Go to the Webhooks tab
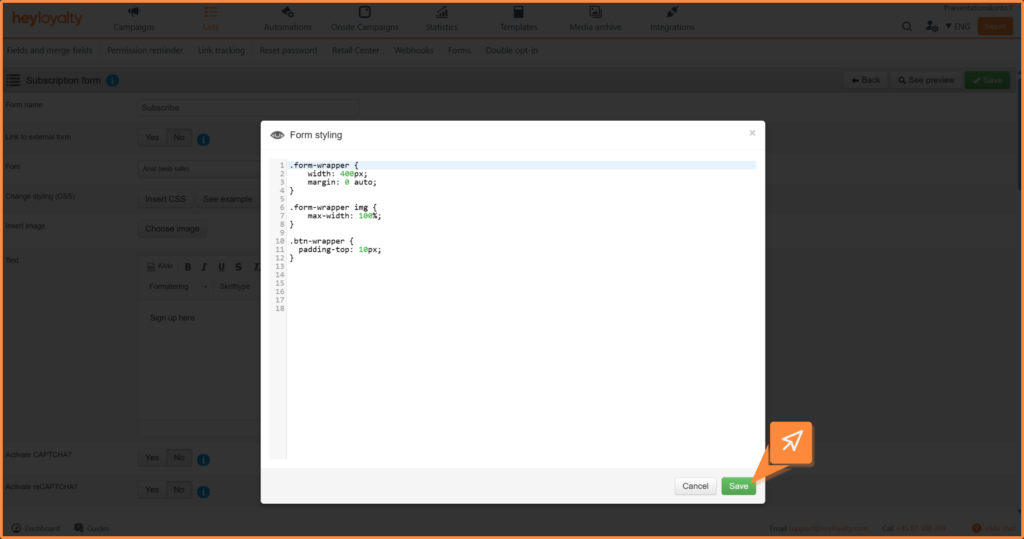 pos(414,50)
